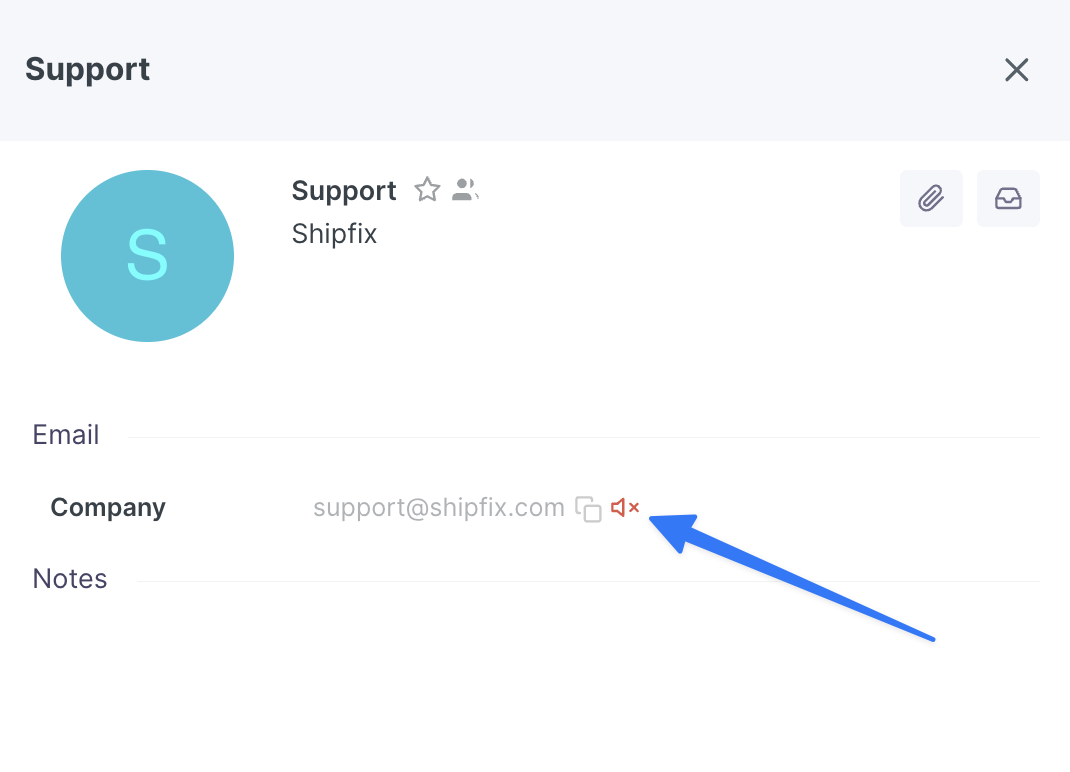
Task: Click the Company email type label
Action: (108, 508)
